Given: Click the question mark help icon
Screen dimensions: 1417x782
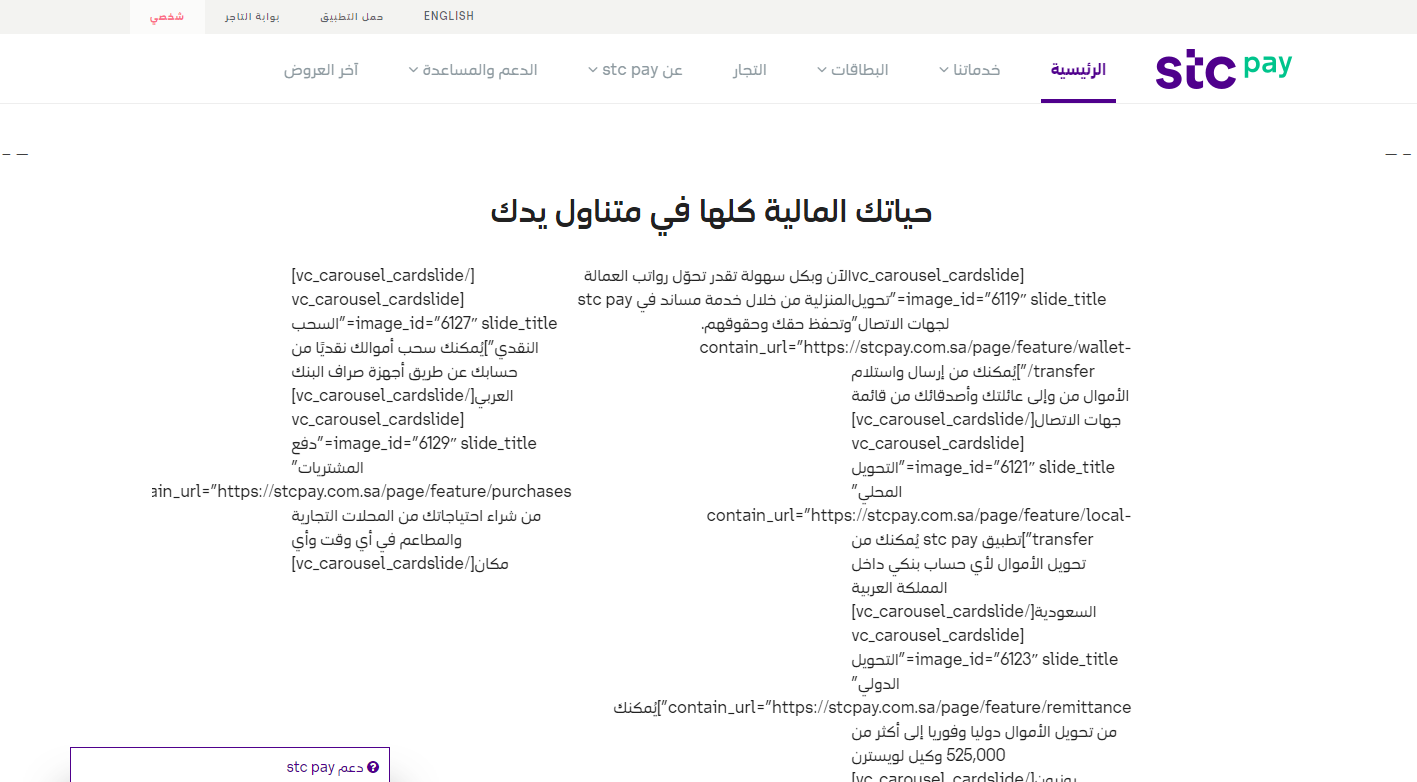Looking at the screenshot, I should pos(373,767).
